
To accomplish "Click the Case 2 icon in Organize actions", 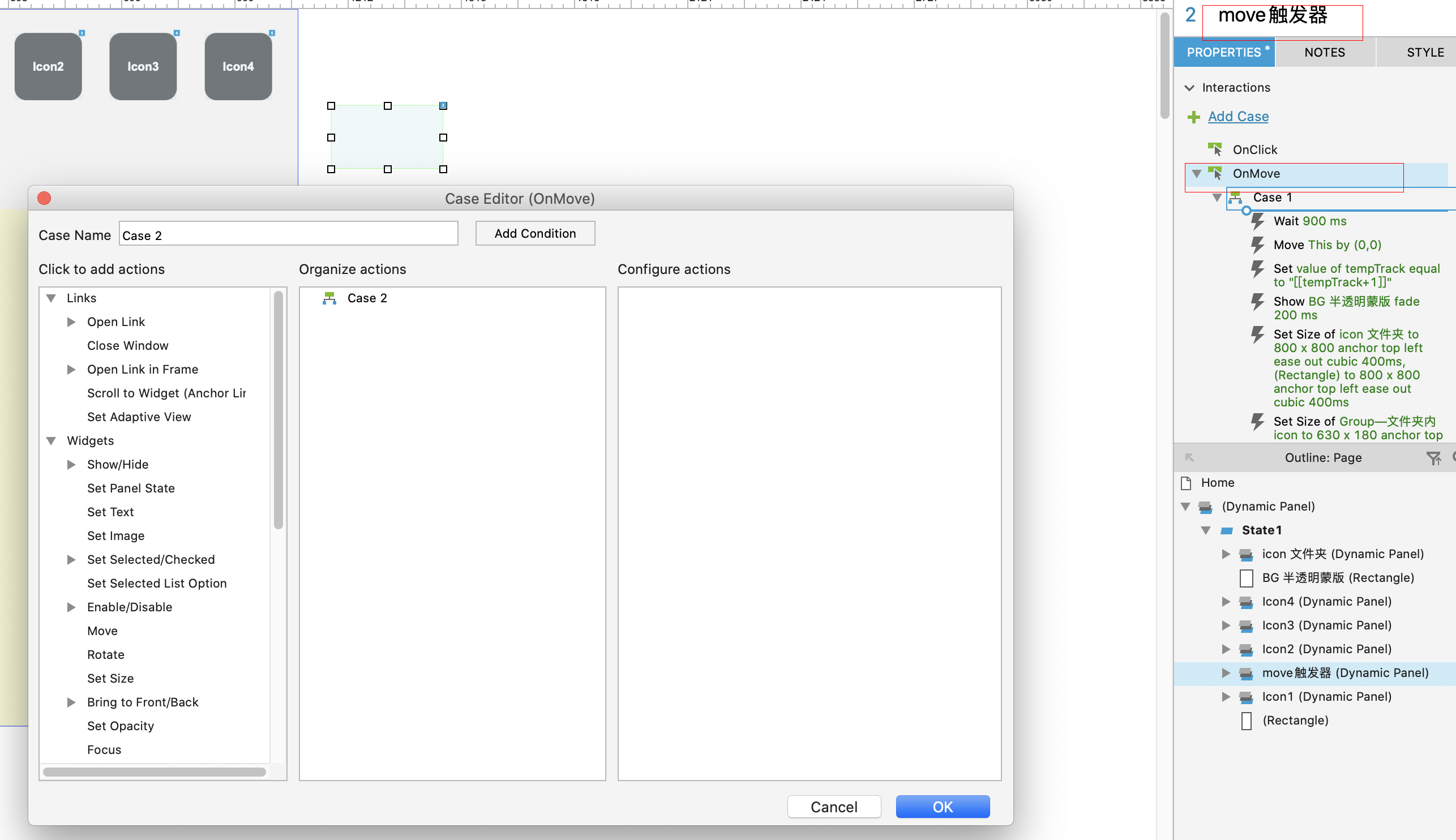I will [x=329, y=298].
